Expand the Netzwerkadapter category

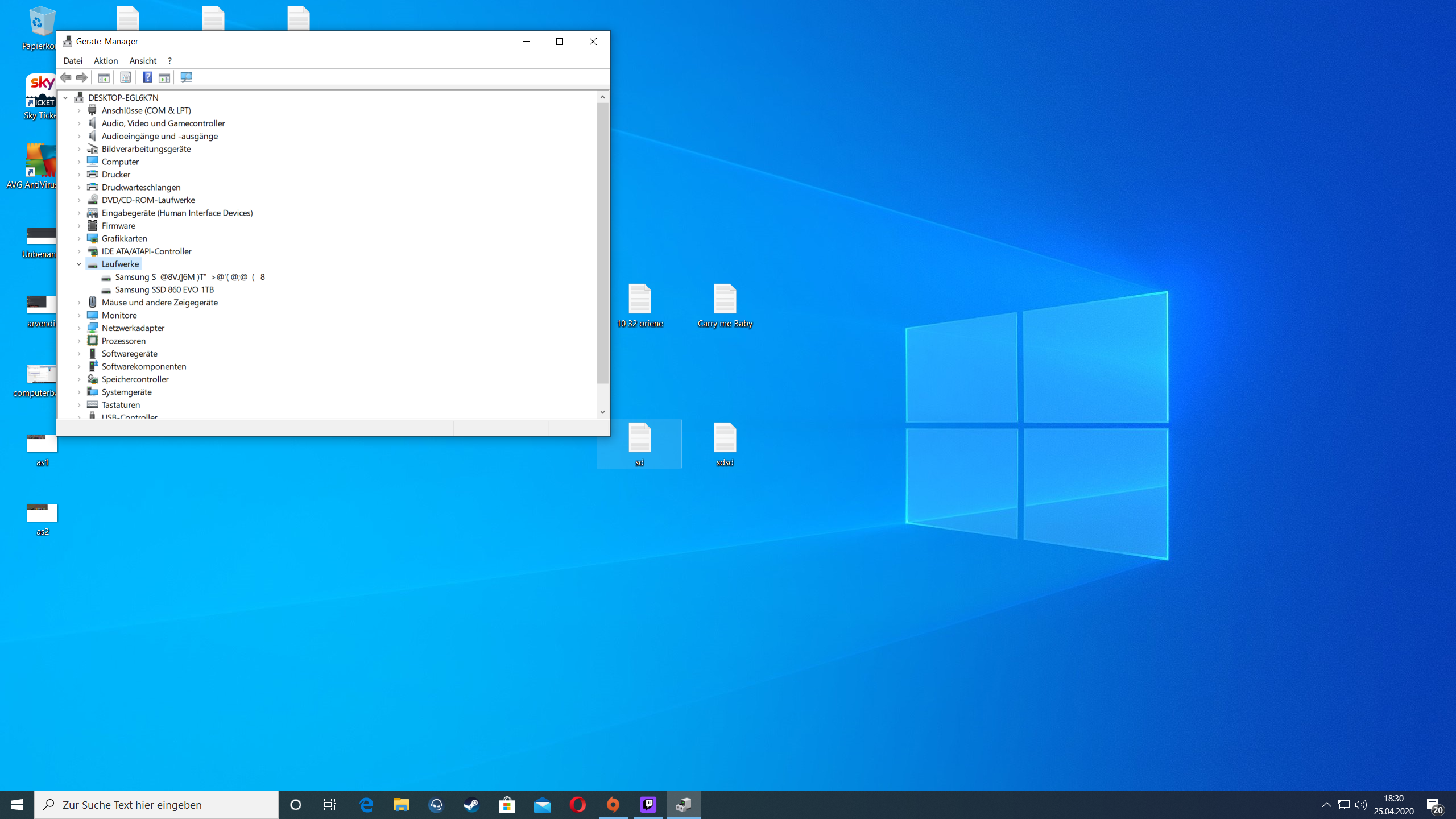pyautogui.click(x=79, y=328)
